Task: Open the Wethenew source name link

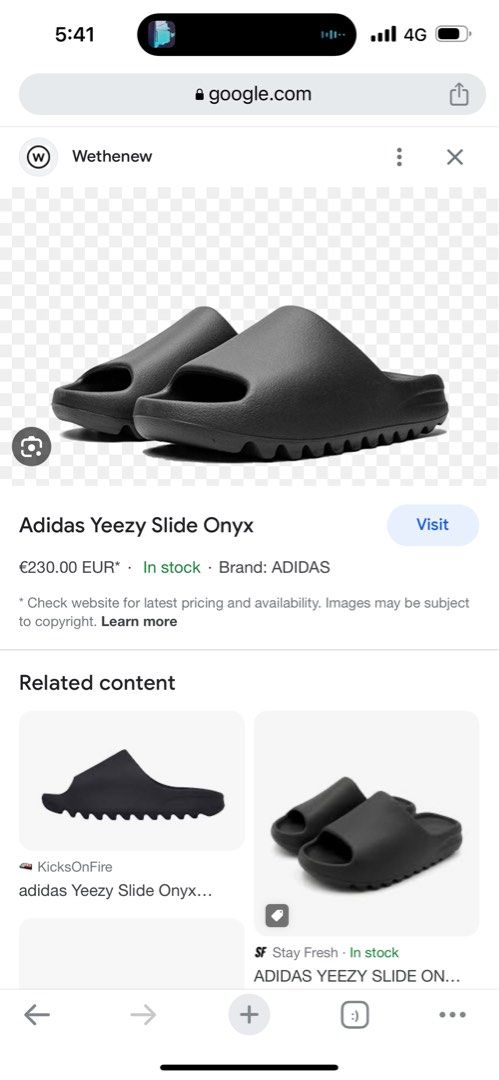Action: click(x=112, y=156)
